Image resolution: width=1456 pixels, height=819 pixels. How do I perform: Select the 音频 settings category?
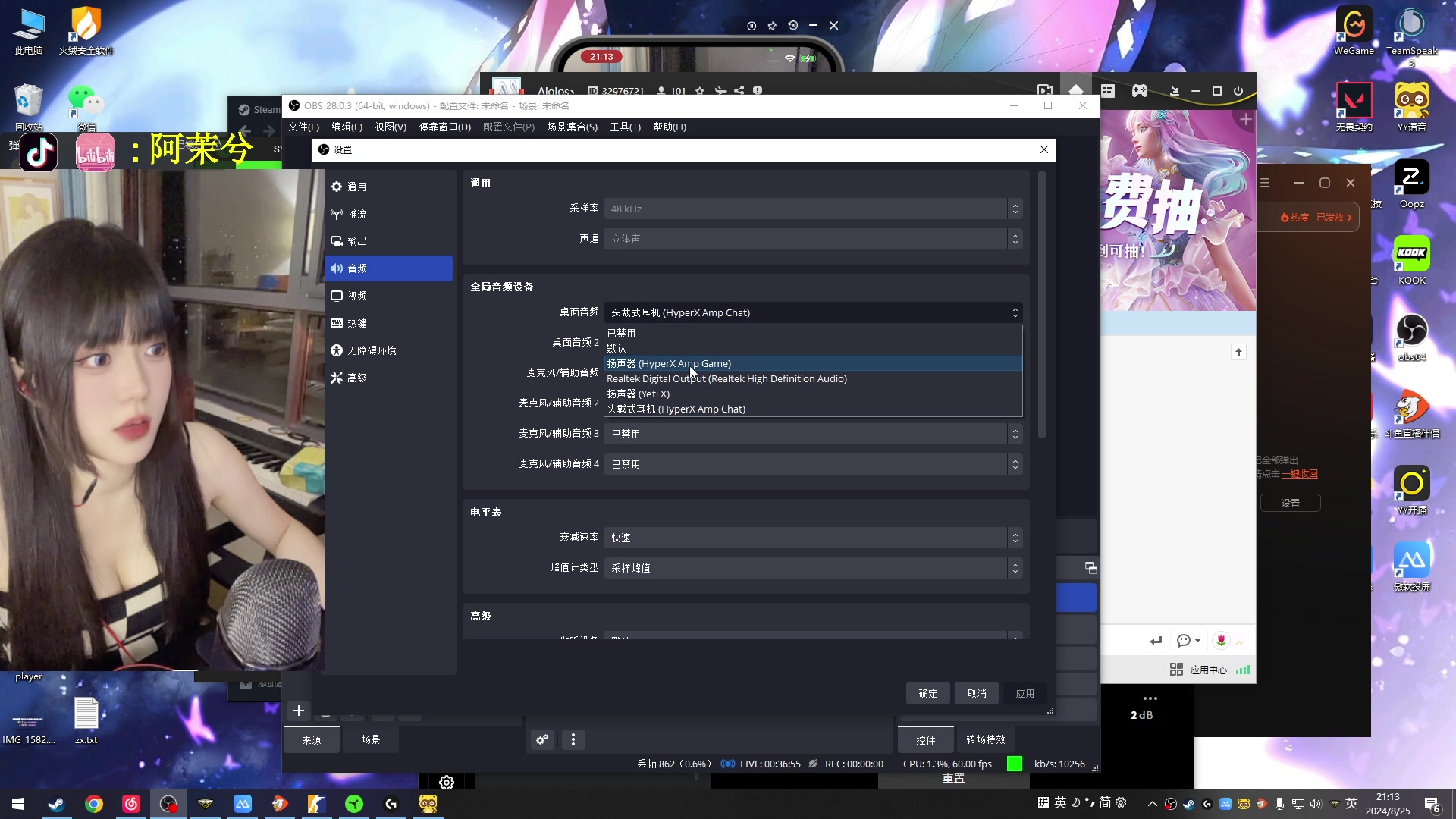(388, 268)
